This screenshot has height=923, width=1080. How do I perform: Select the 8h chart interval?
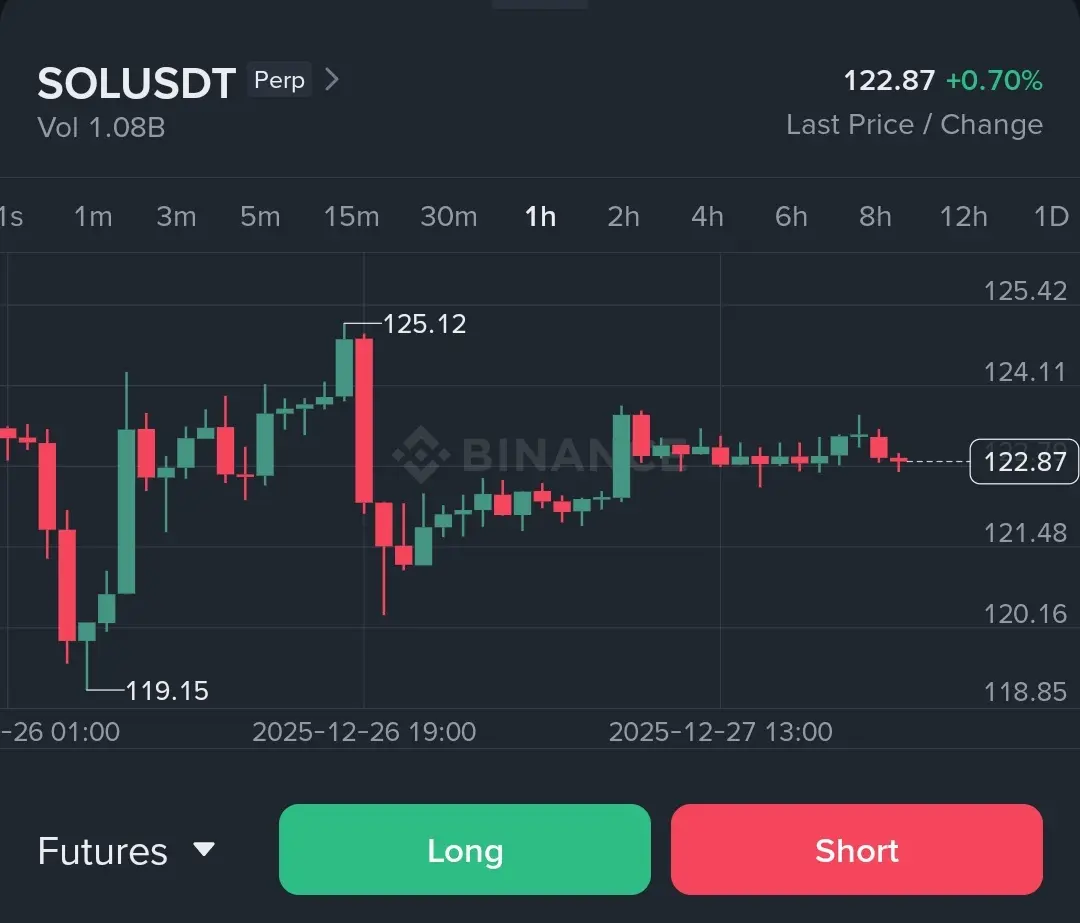pyautogui.click(x=875, y=217)
